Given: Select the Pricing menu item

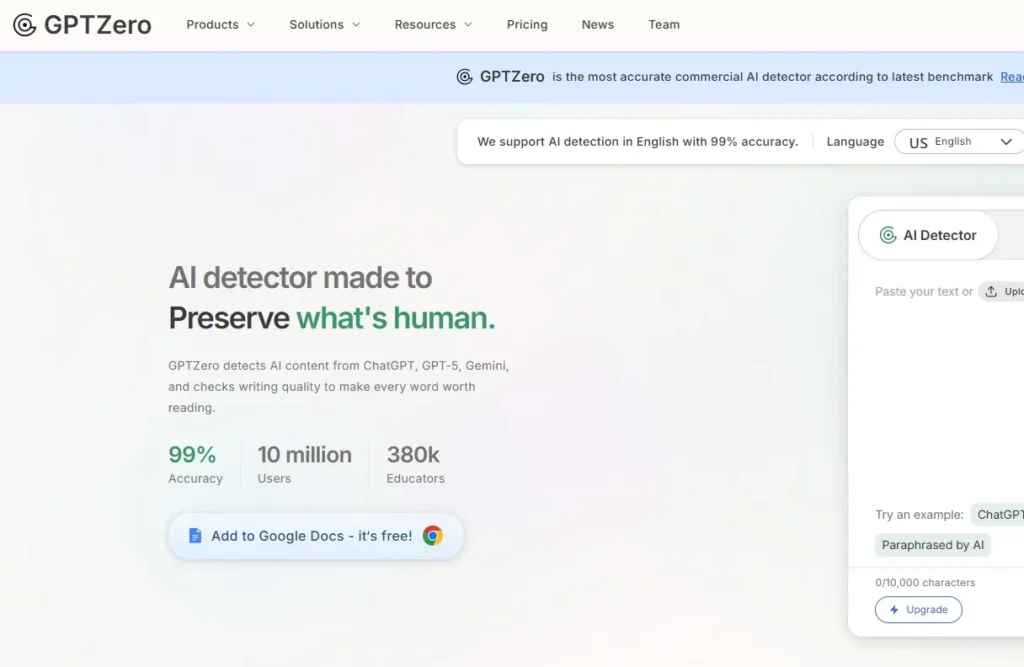Looking at the screenshot, I should (527, 24).
